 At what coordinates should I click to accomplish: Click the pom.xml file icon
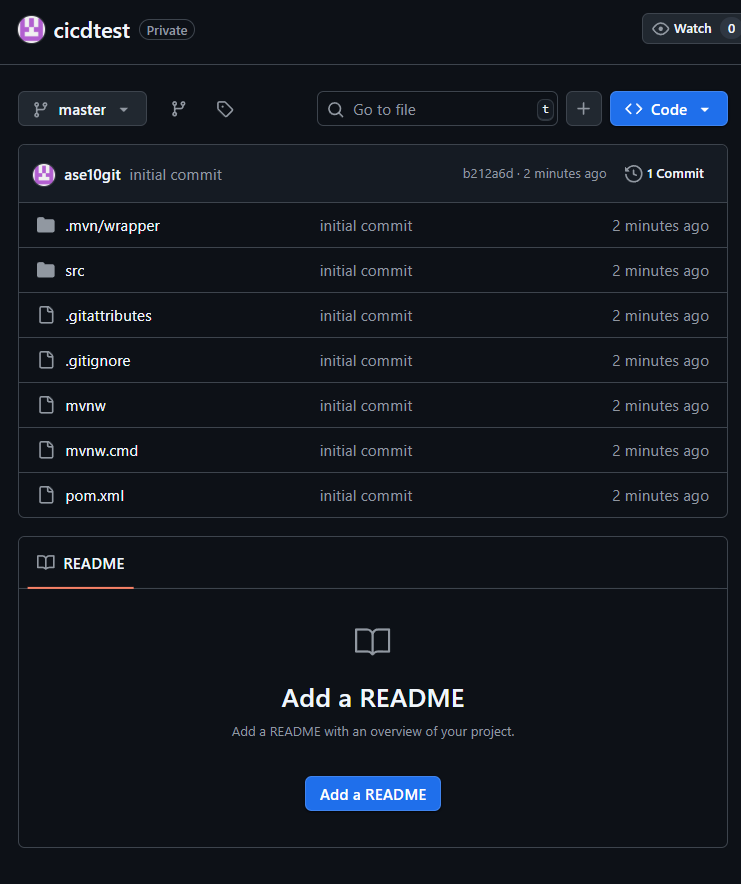[46, 496]
